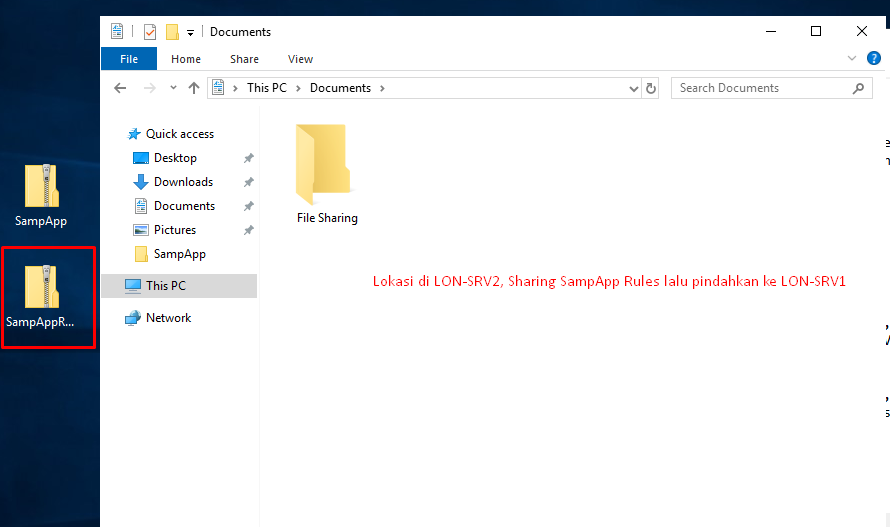Expand the ribbon with the chevron
This screenshot has width=890, height=527.
(851, 58)
